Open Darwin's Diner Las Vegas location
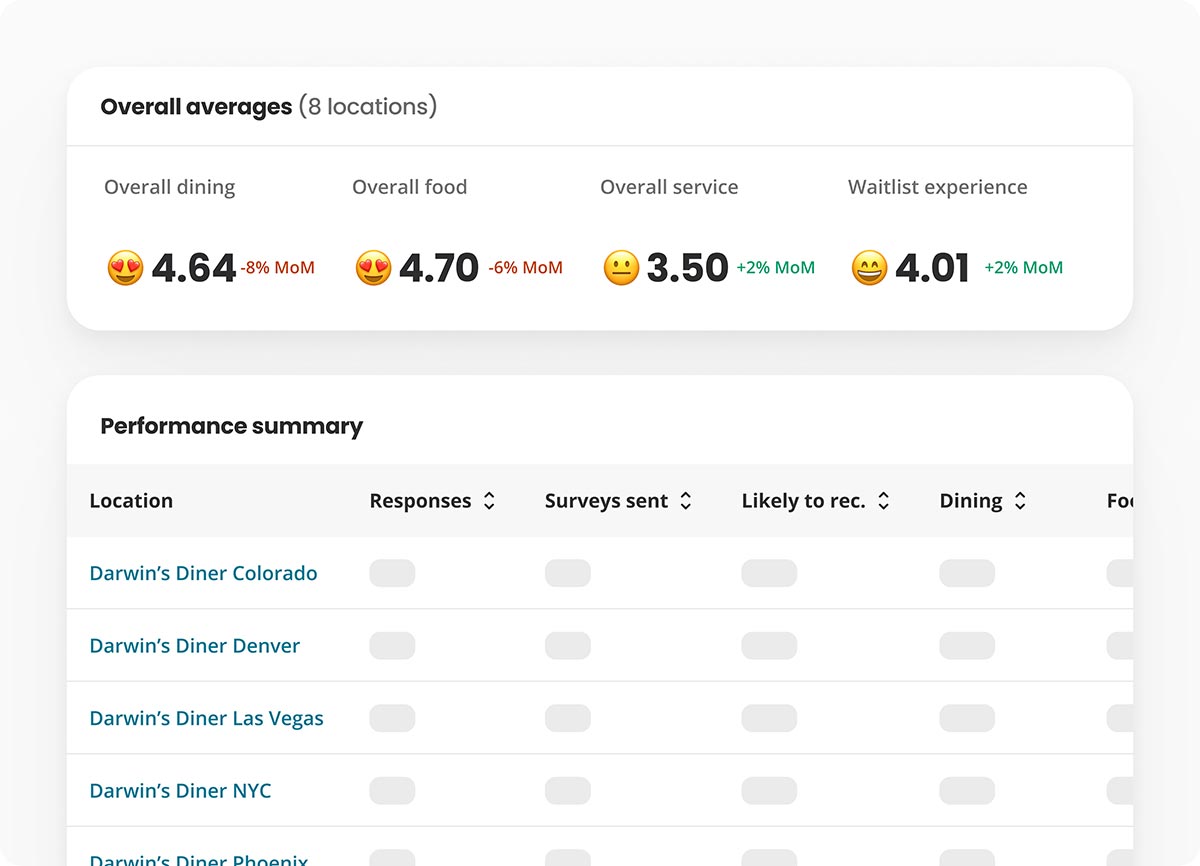Image resolution: width=1200 pixels, height=866 pixels. pyautogui.click(x=206, y=718)
